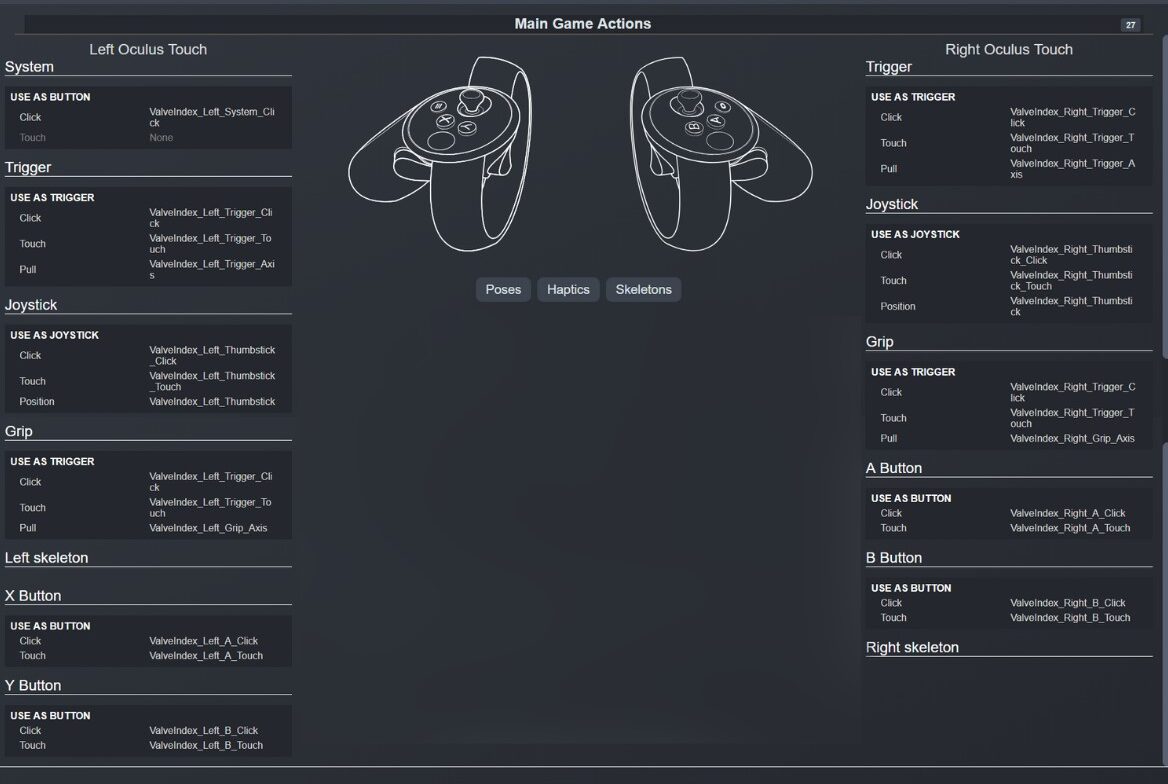Screen dimensions: 1168x784
Task: Edit USE AS TRIGGER mode under left Trigger
Action: click(52, 197)
